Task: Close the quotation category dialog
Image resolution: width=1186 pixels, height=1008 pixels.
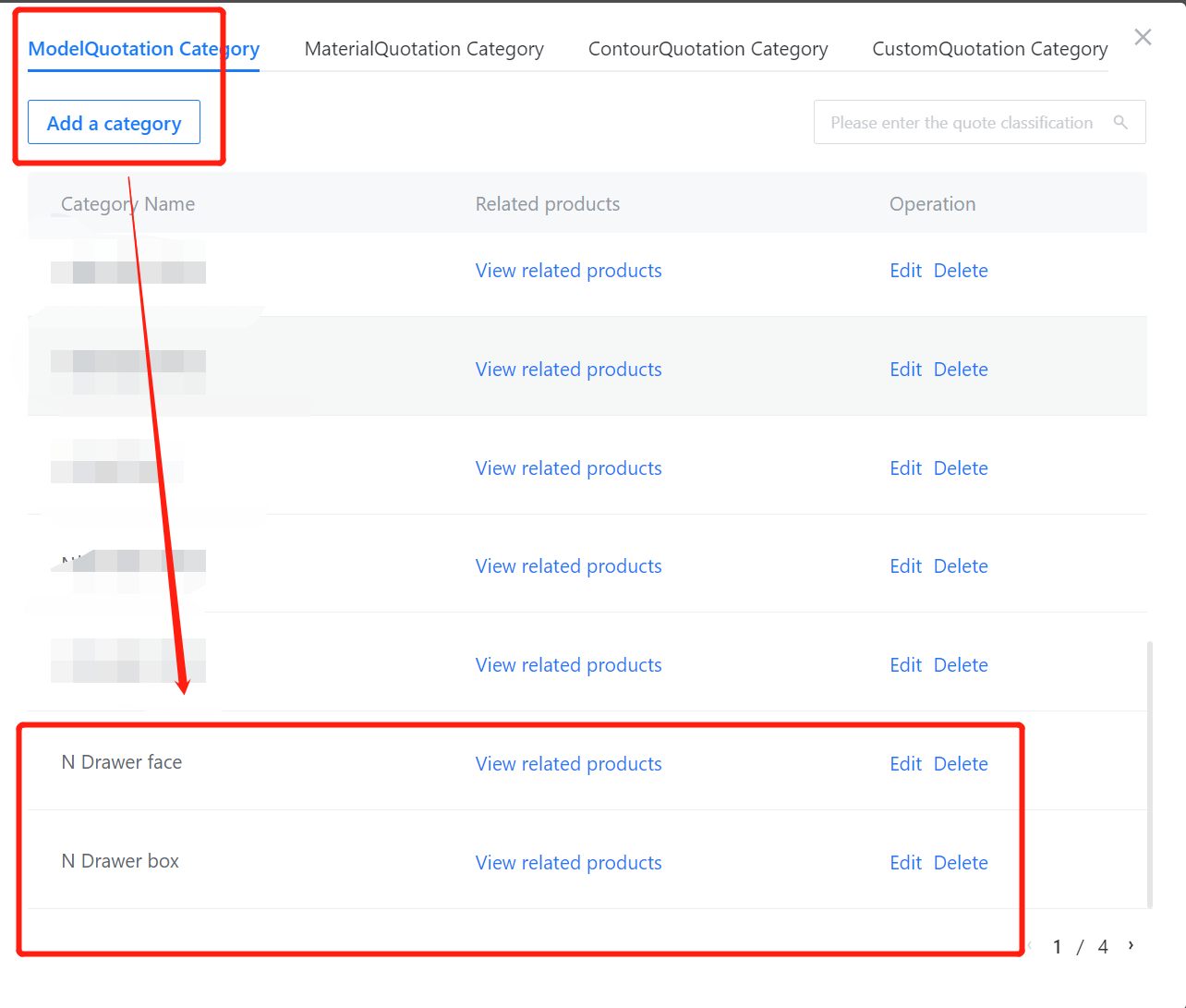Action: [1143, 37]
